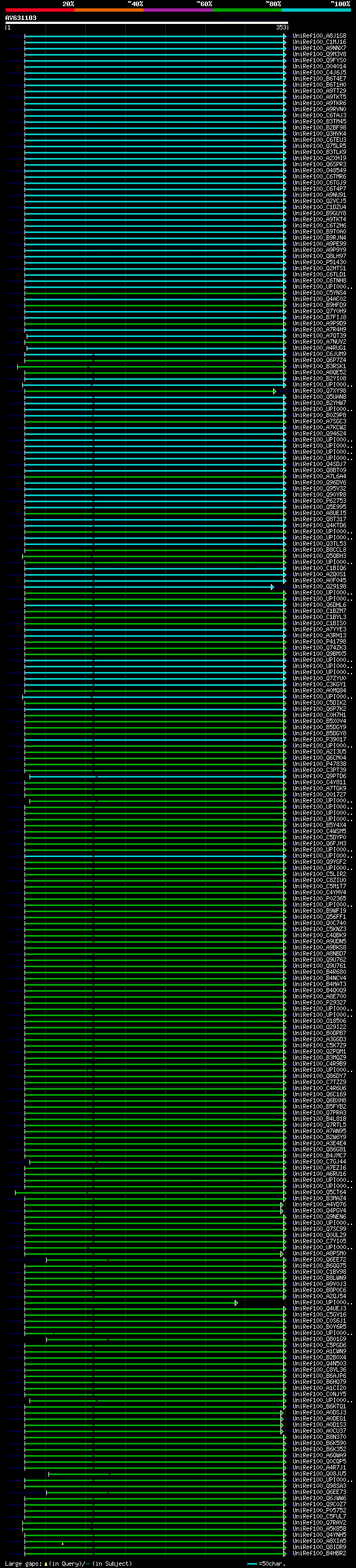The width and height of the screenshot is (356, 1568).
Task: Click the UniRef100_Q8IDR9 hit label
Action: (319, 1547)
